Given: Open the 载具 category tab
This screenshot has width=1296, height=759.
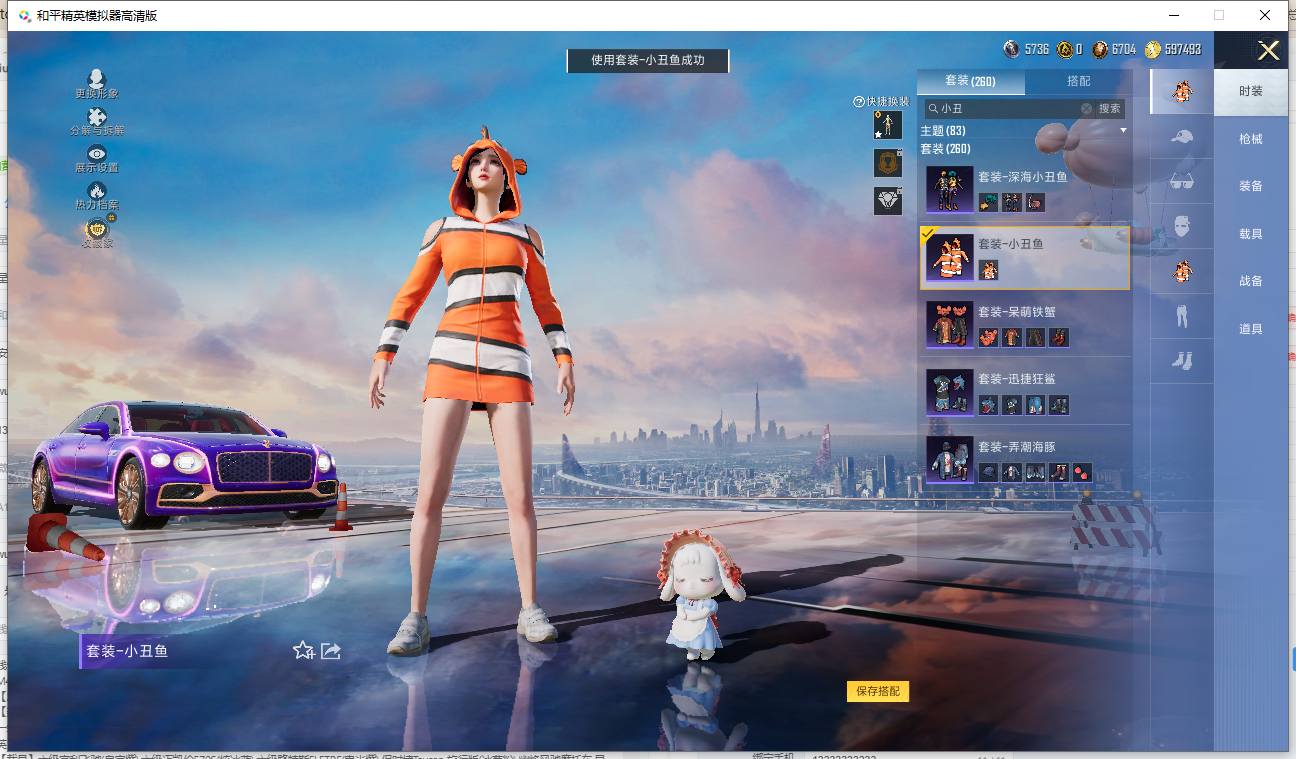Looking at the screenshot, I should click(1251, 234).
